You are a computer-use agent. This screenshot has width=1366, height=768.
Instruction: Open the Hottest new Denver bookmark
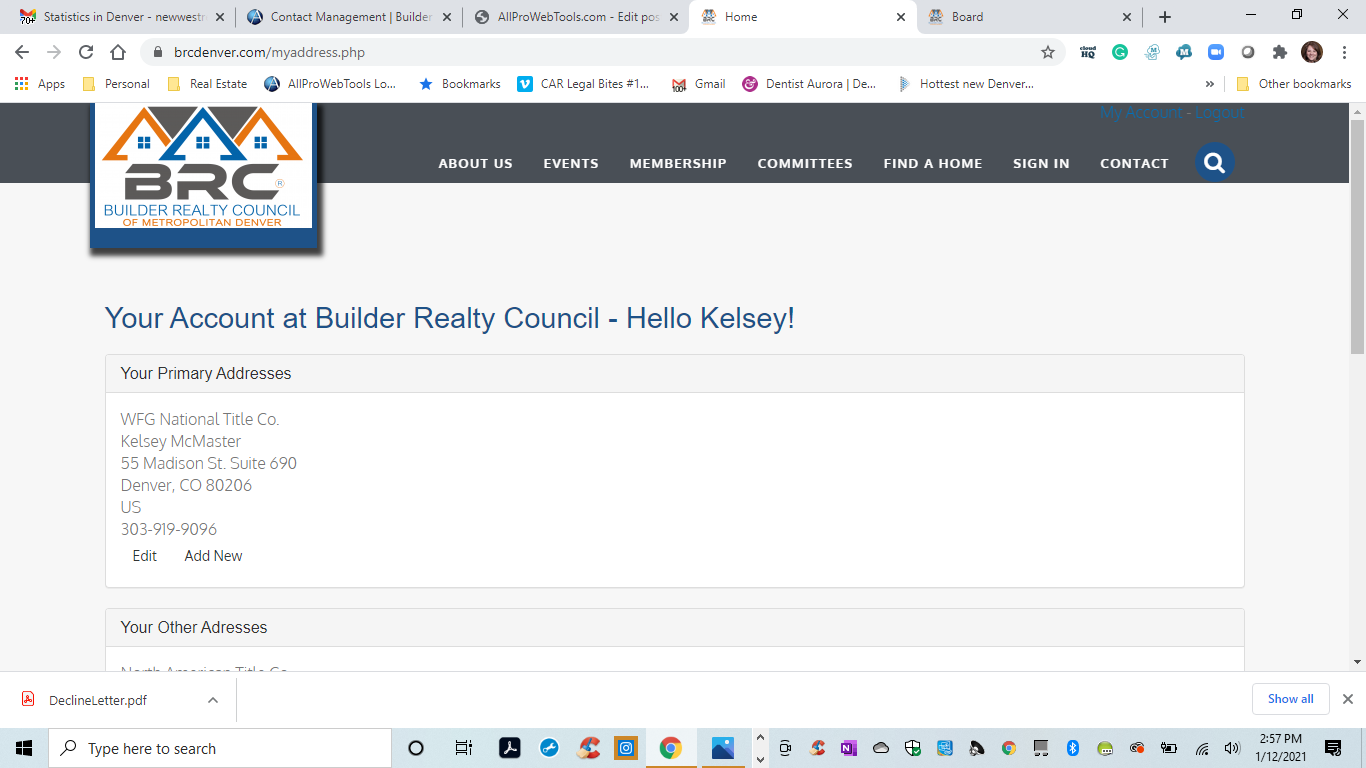coord(966,84)
